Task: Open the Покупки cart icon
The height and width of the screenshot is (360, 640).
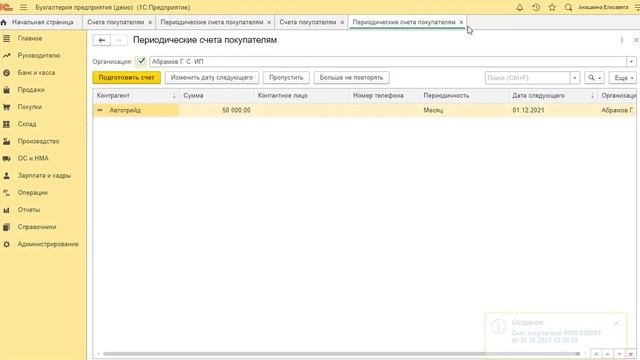Action: pyautogui.click(x=6, y=107)
